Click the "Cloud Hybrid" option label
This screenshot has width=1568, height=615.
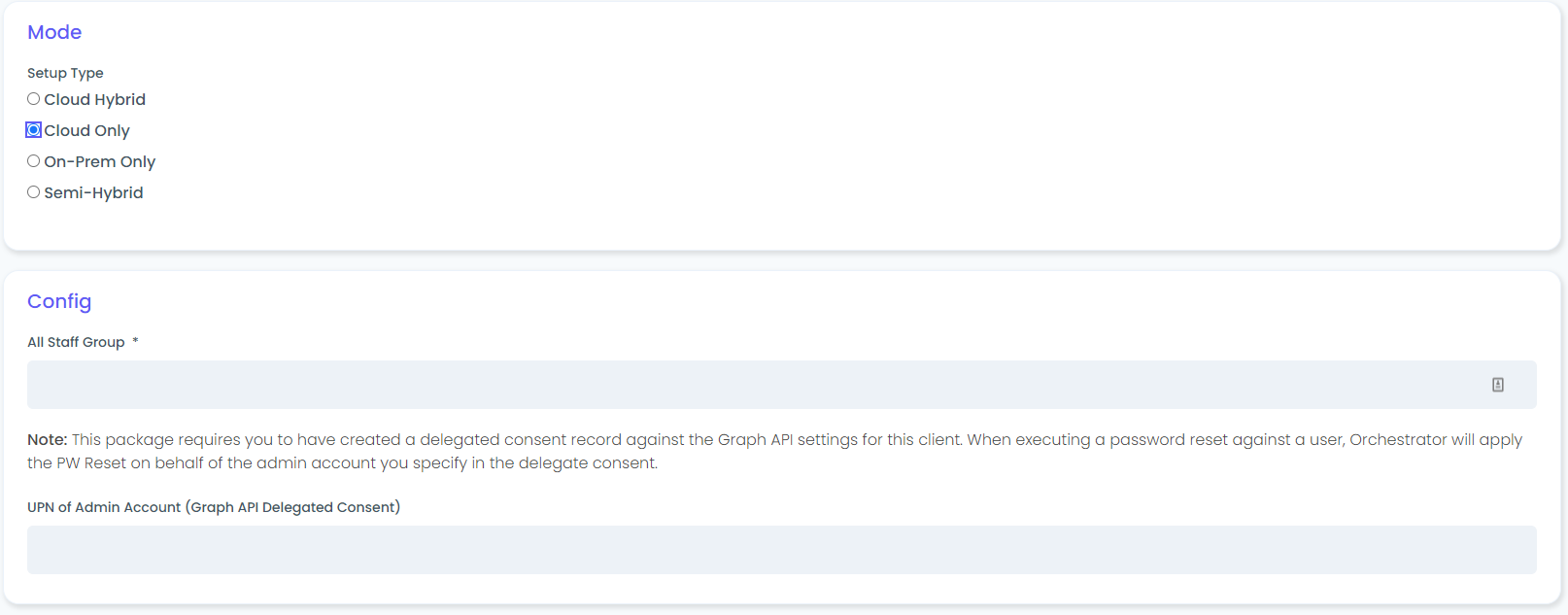coord(94,99)
